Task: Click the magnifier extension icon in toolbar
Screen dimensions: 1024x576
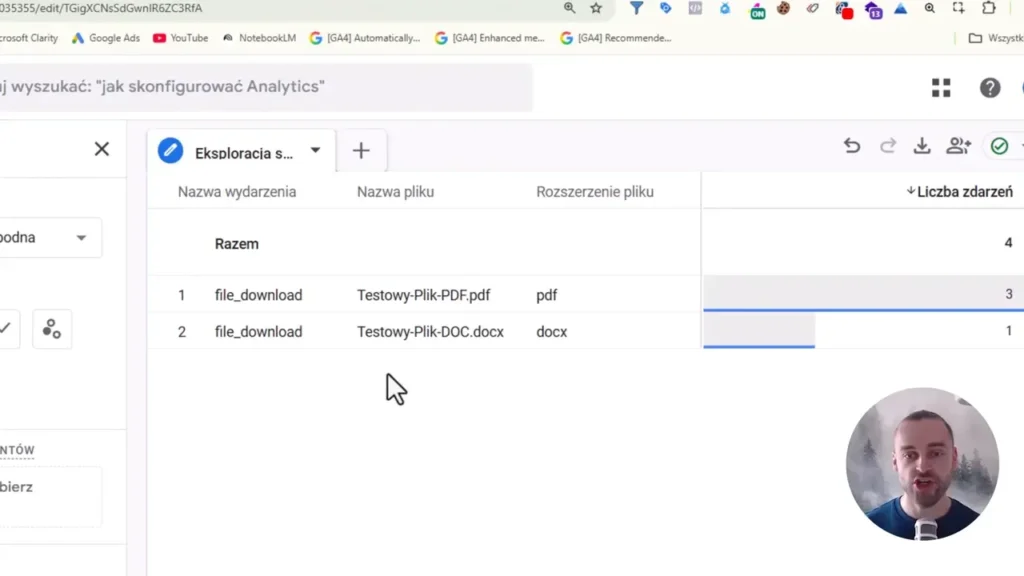Action: coord(929,8)
